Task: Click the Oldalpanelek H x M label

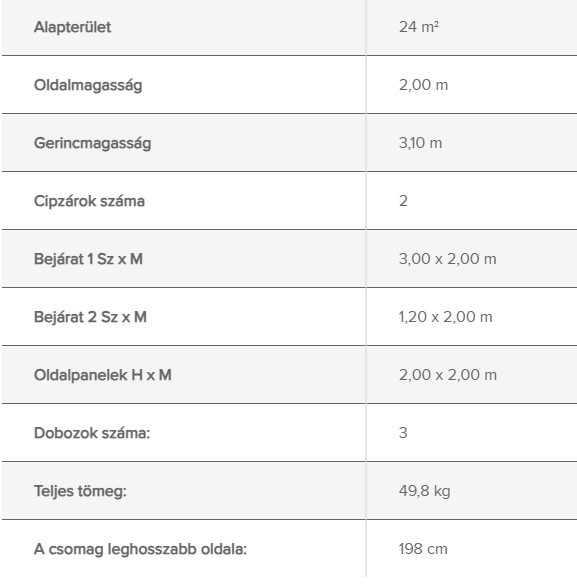Action: [103, 375]
